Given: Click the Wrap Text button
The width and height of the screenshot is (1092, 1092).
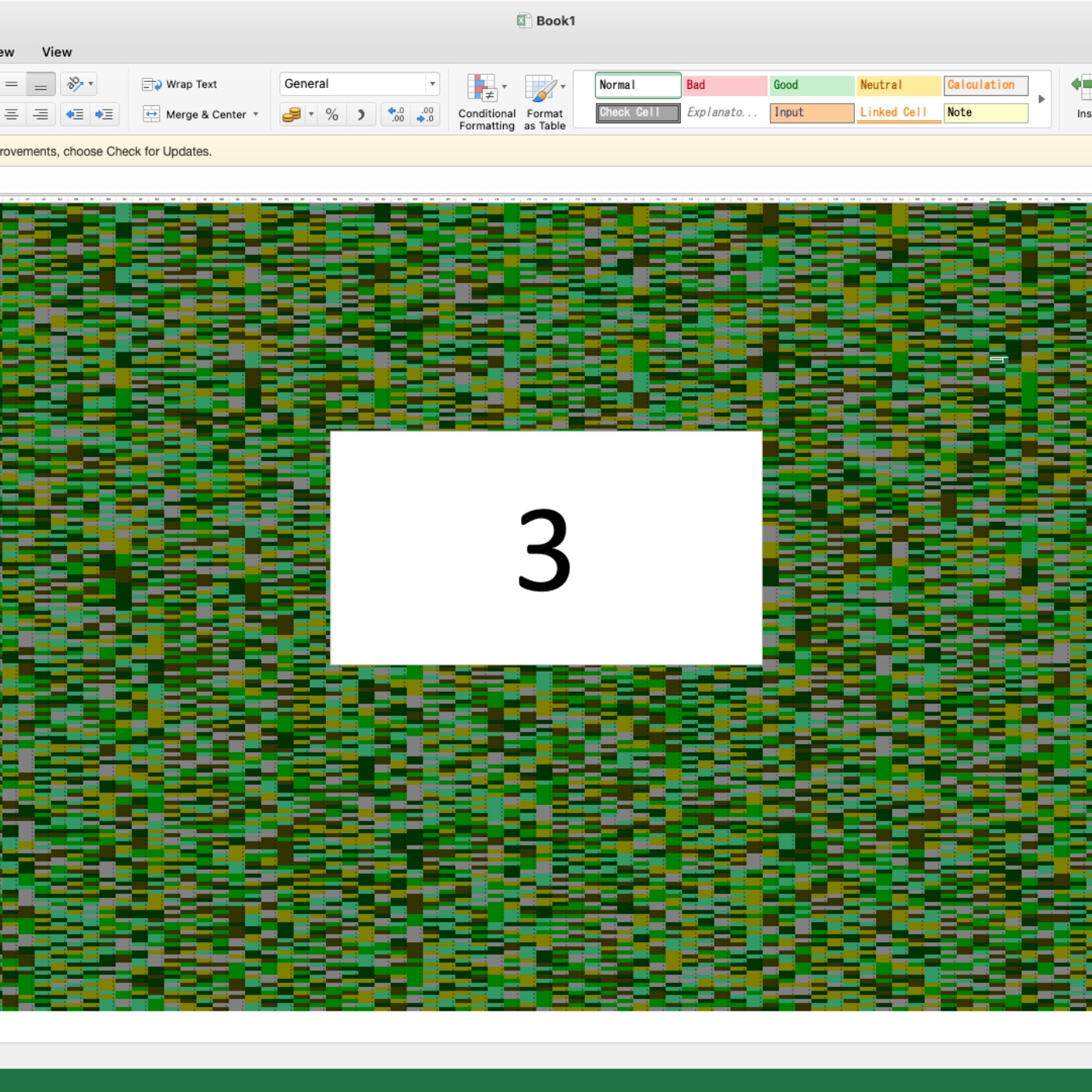Looking at the screenshot, I should [180, 84].
